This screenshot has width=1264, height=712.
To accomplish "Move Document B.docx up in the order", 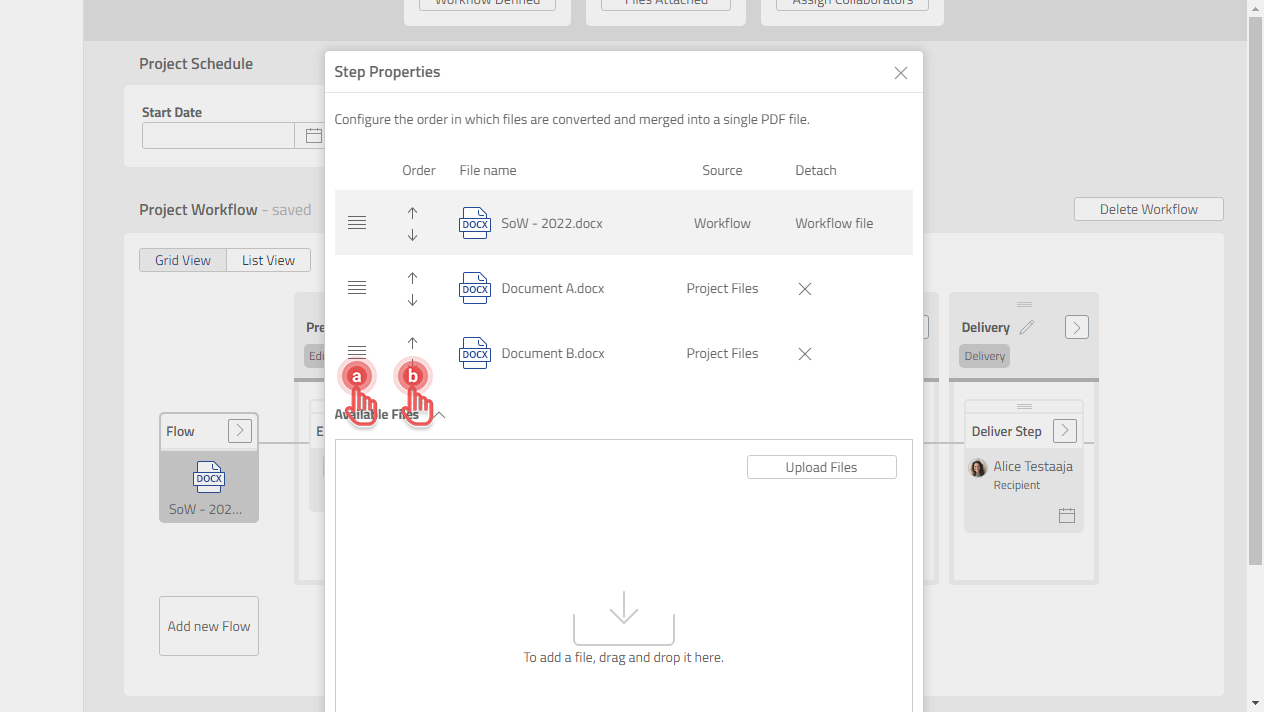I will (412, 341).
